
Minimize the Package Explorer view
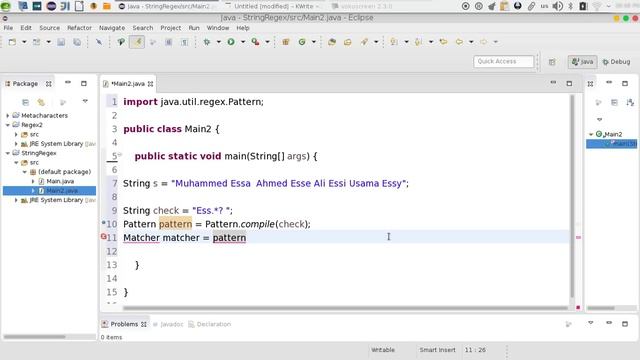(68, 83)
